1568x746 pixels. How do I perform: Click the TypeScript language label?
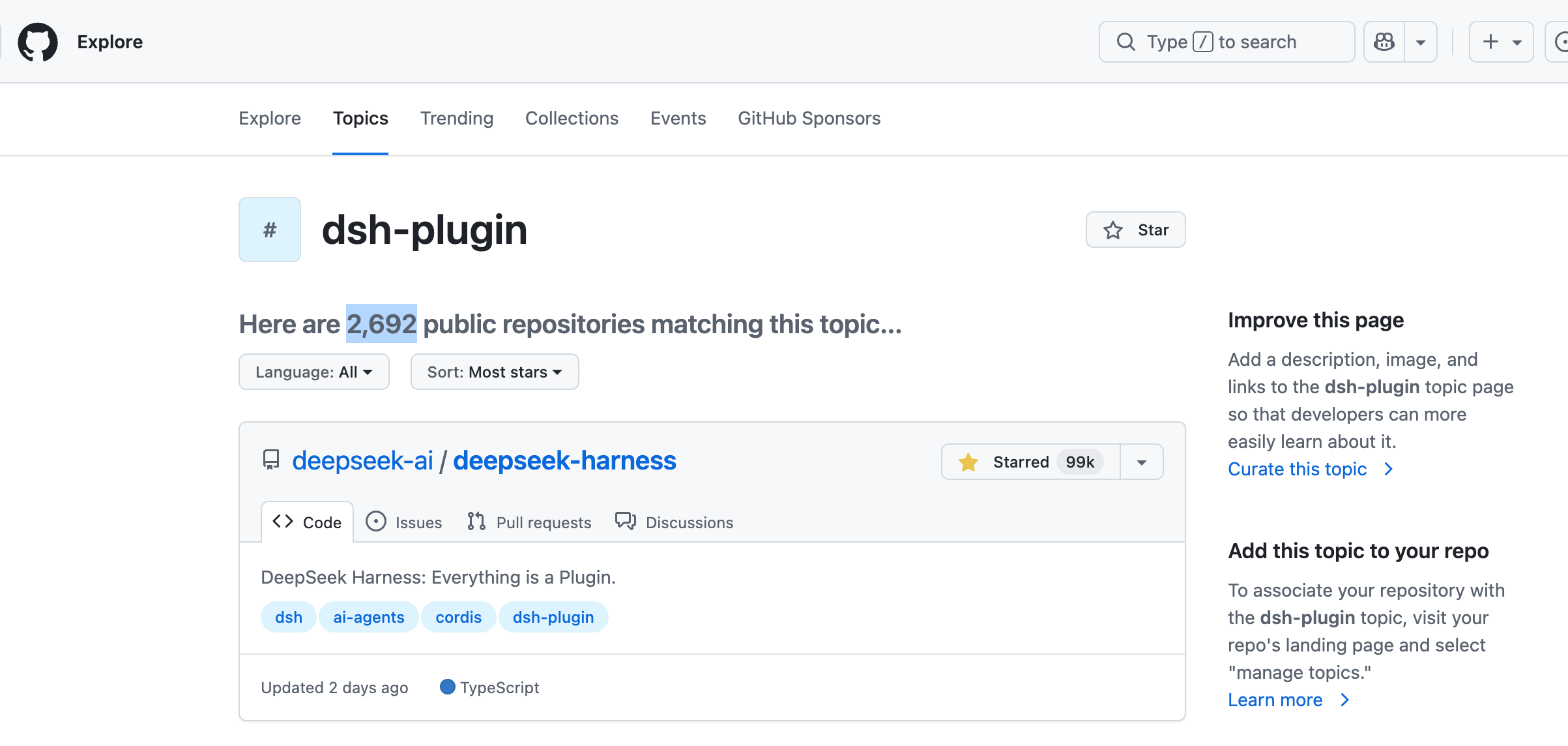[x=490, y=687]
